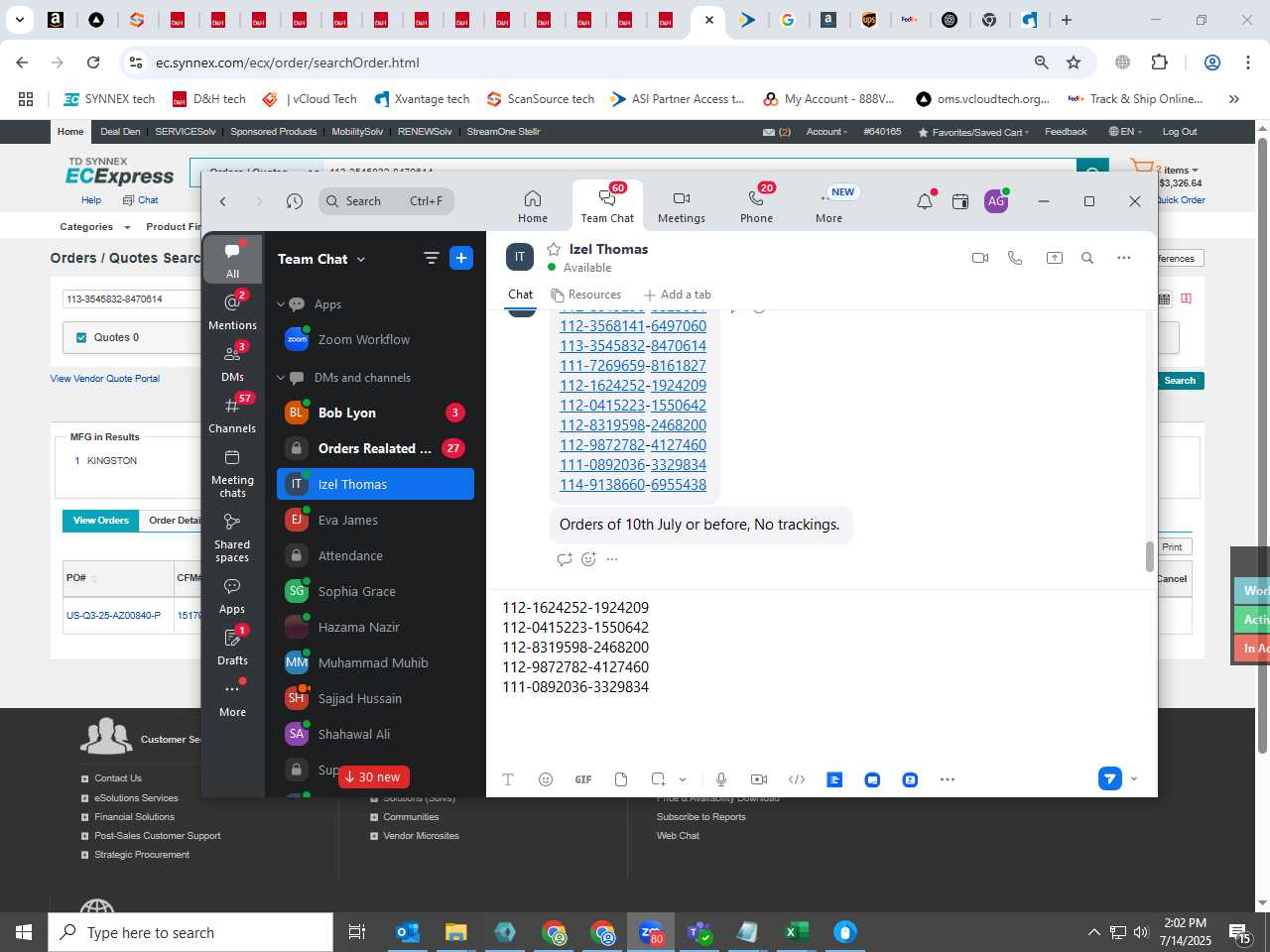This screenshot has width=1270, height=952.
Task: Open the screenshot options dropdown arrow
Action: pyautogui.click(x=683, y=779)
